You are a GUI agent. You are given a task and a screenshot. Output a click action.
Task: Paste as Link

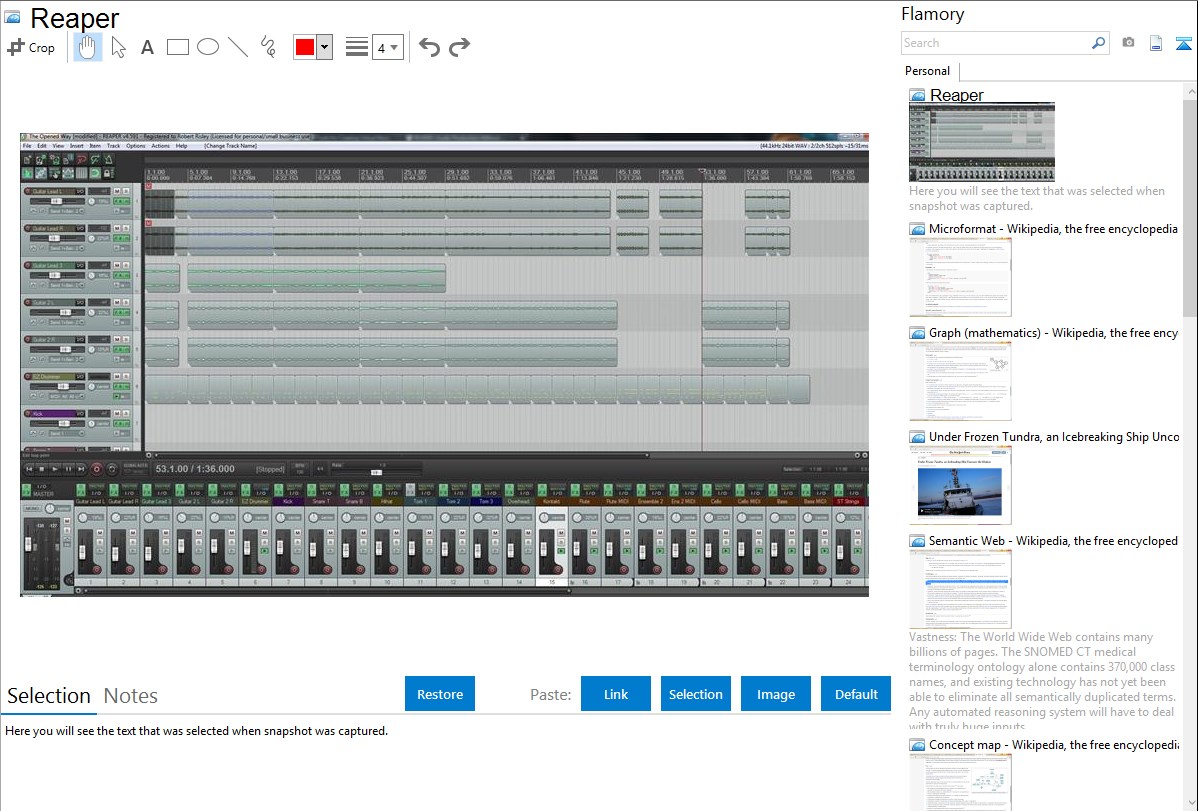616,694
